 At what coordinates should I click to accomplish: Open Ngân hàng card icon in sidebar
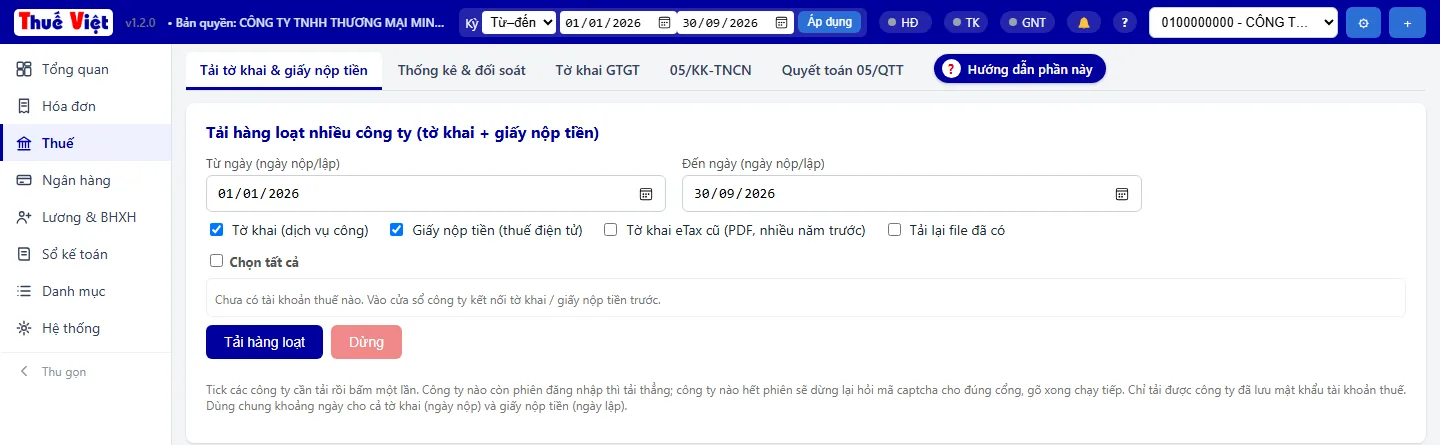pos(24,180)
